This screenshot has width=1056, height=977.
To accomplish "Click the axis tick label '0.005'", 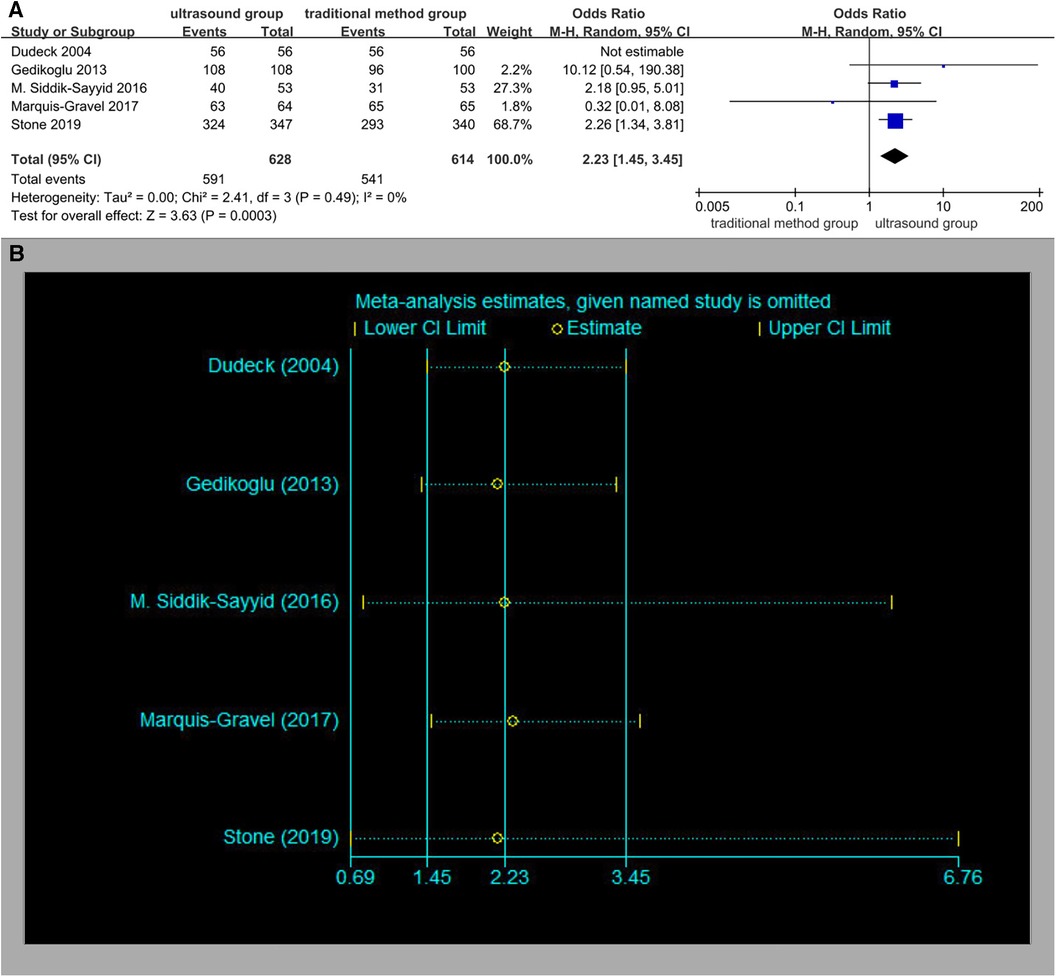I will click(712, 207).
